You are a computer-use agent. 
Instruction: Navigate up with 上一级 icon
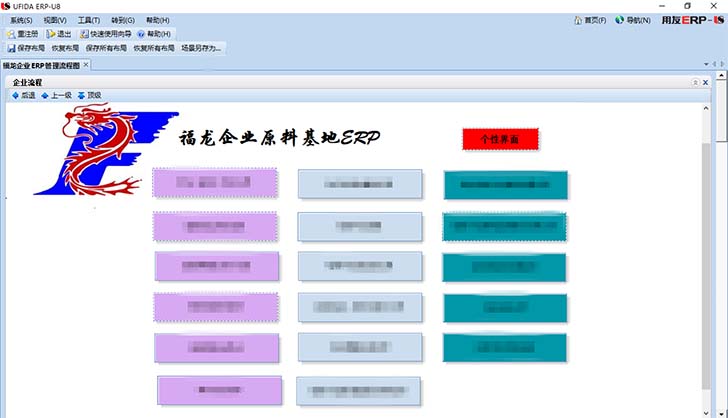click(45, 96)
